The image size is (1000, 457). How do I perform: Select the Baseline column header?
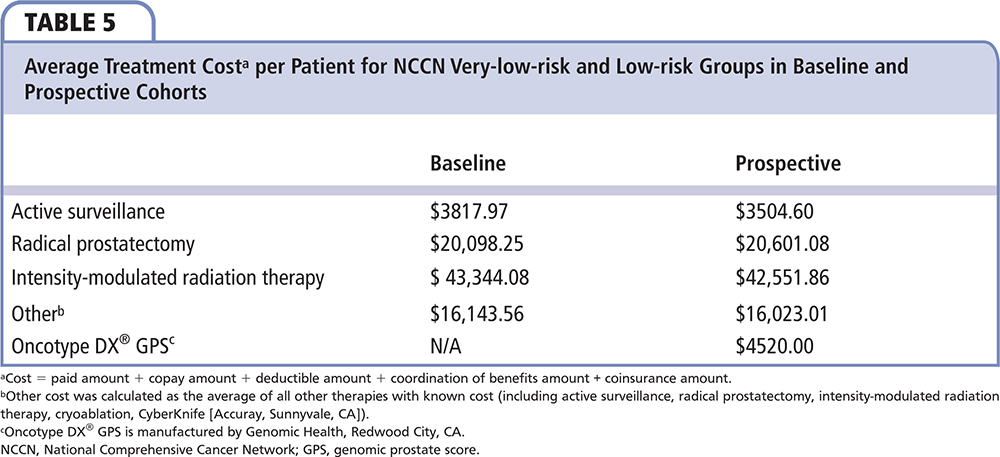coord(465,163)
